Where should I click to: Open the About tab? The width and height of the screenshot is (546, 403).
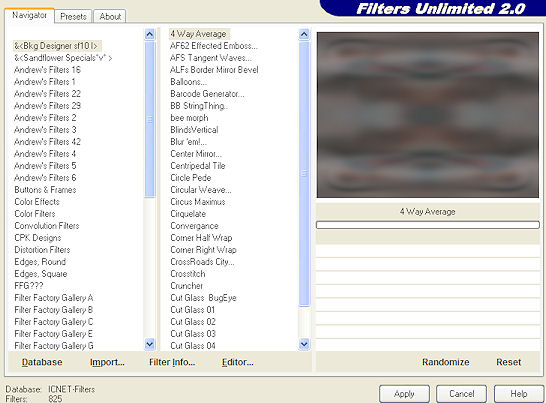pyautogui.click(x=110, y=16)
